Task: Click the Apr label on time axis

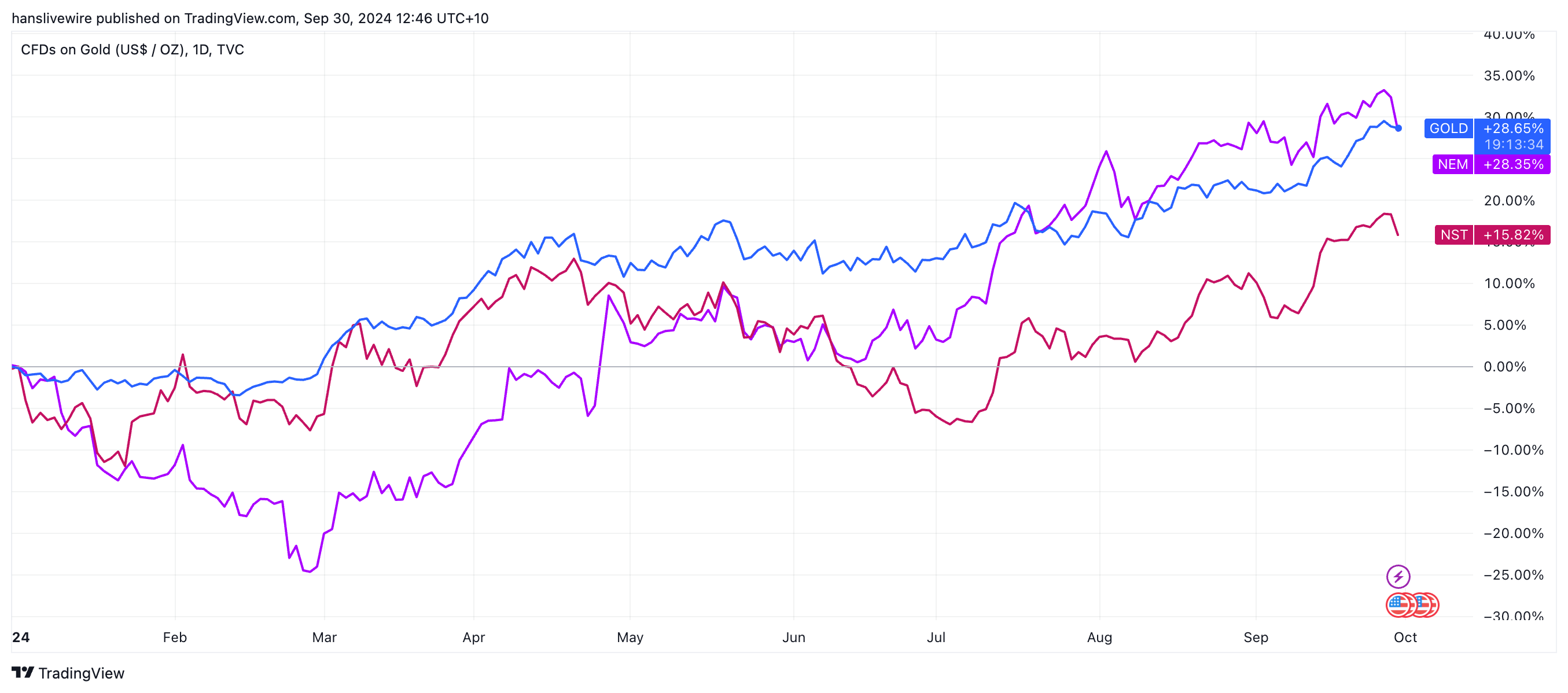Action: pyautogui.click(x=473, y=637)
